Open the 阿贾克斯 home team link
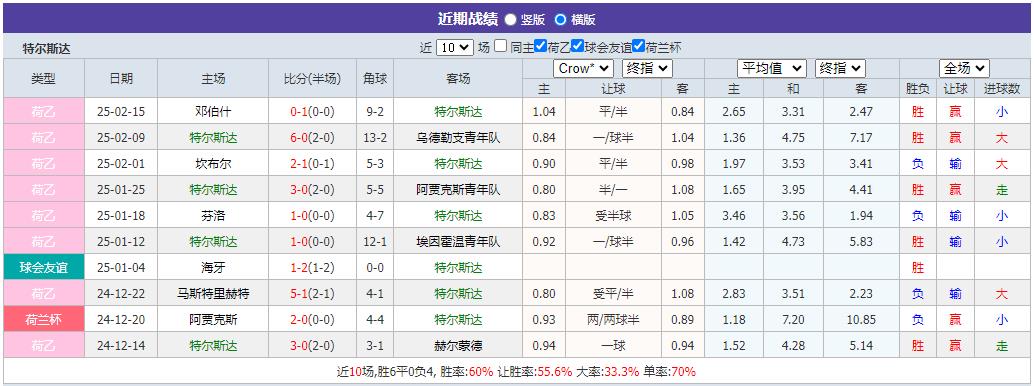 pos(213,320)
